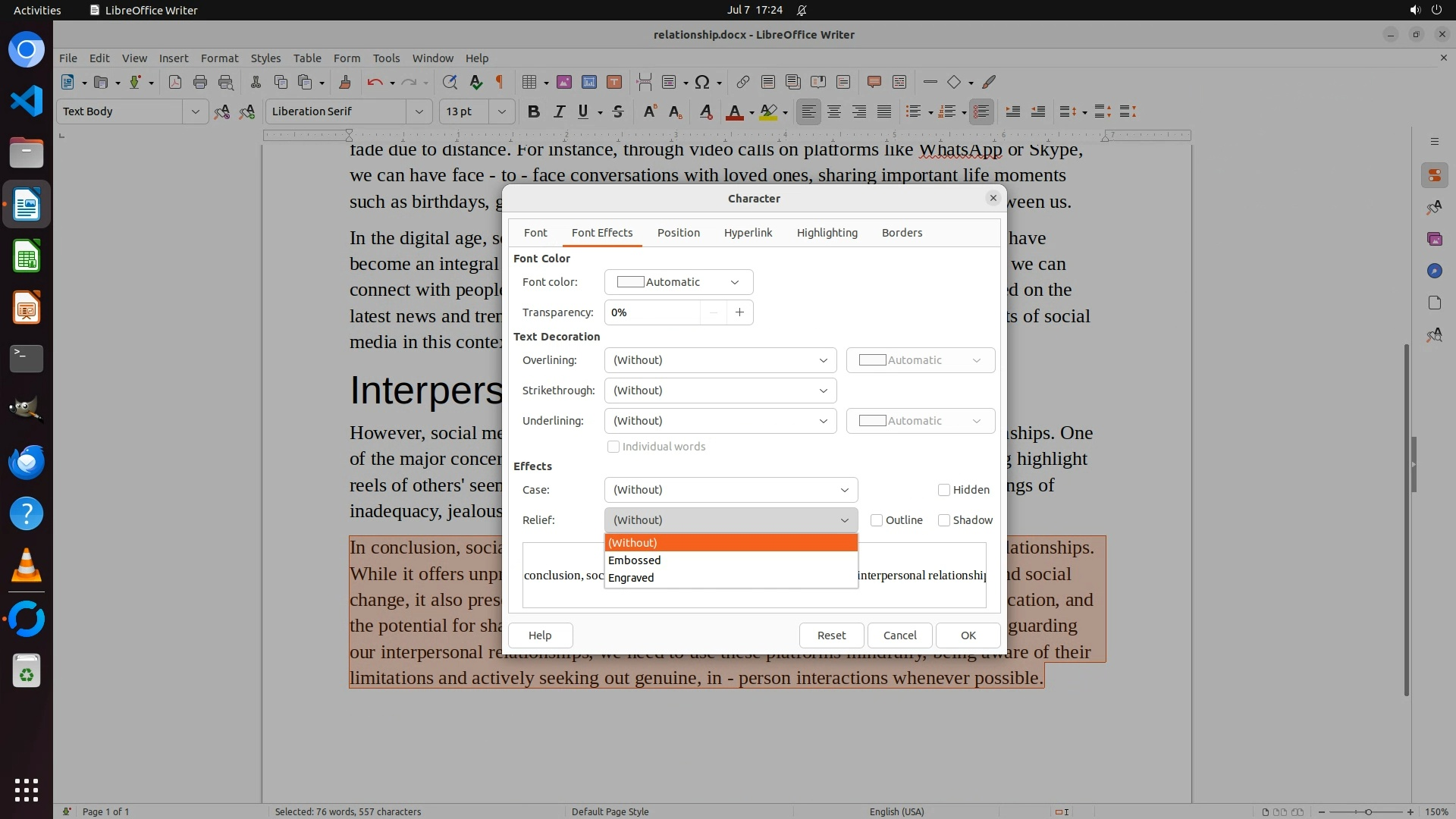Enable the Hidden checkbox
Screen dimensions: 1456x819
click(x=944, y=490)
